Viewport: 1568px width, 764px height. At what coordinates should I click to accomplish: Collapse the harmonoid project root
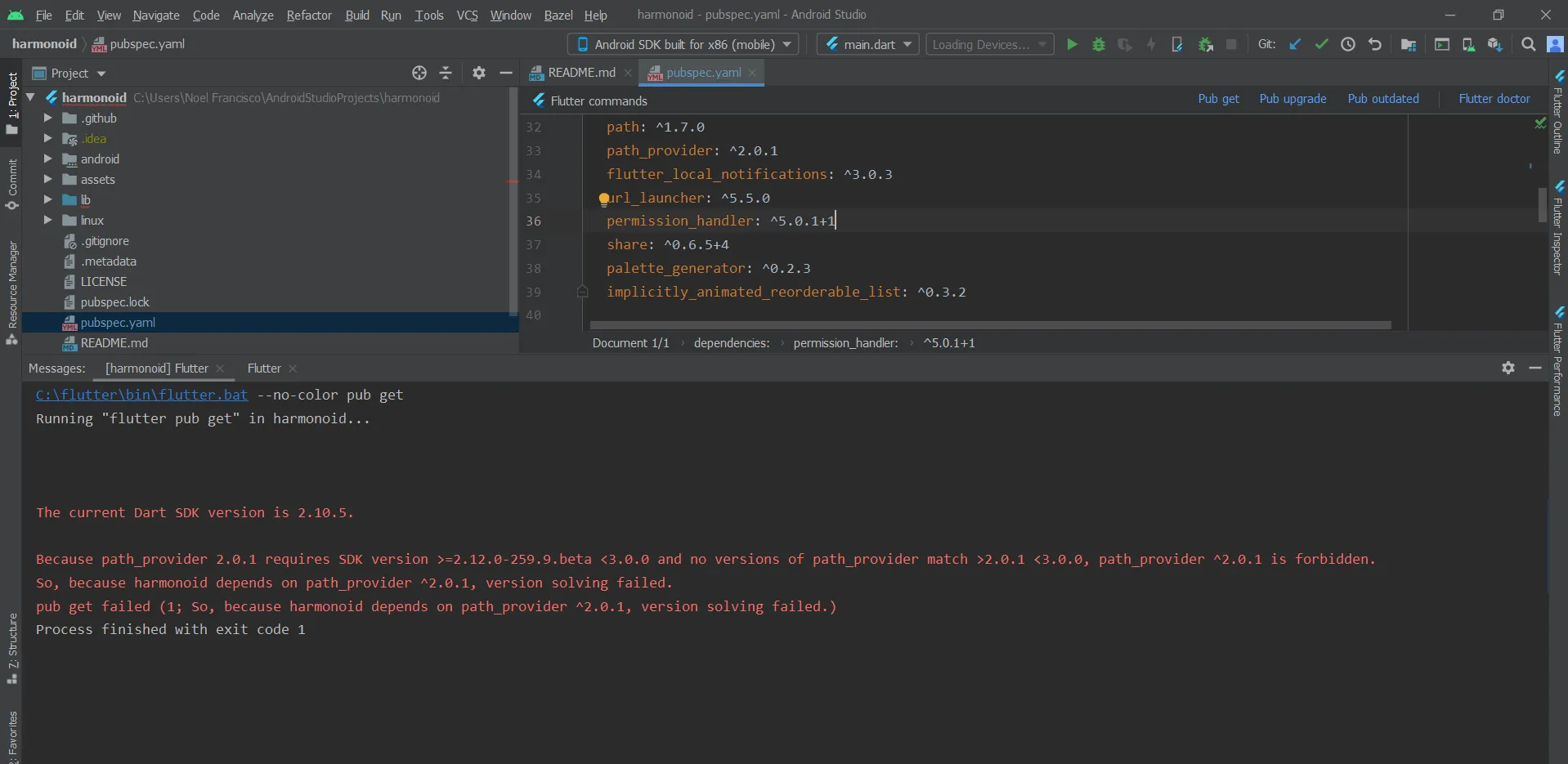pyautogui.click(x=31, y=98)
